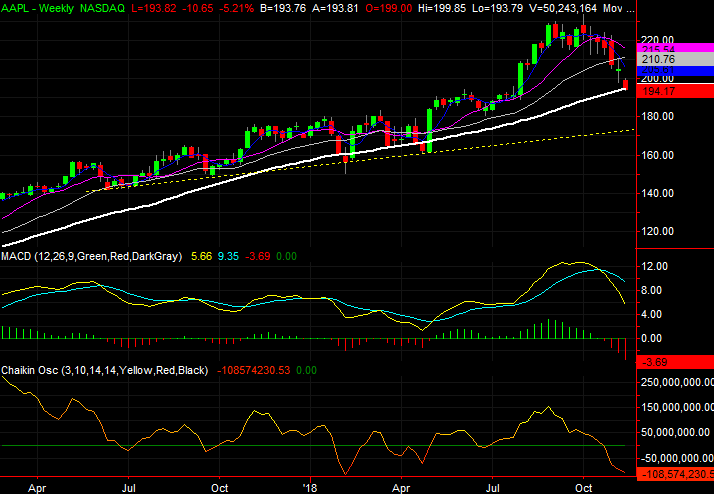Click the Chaikin value -108574230.53 in header
Viewport: 714px width, 494px height.
point(254,370)
